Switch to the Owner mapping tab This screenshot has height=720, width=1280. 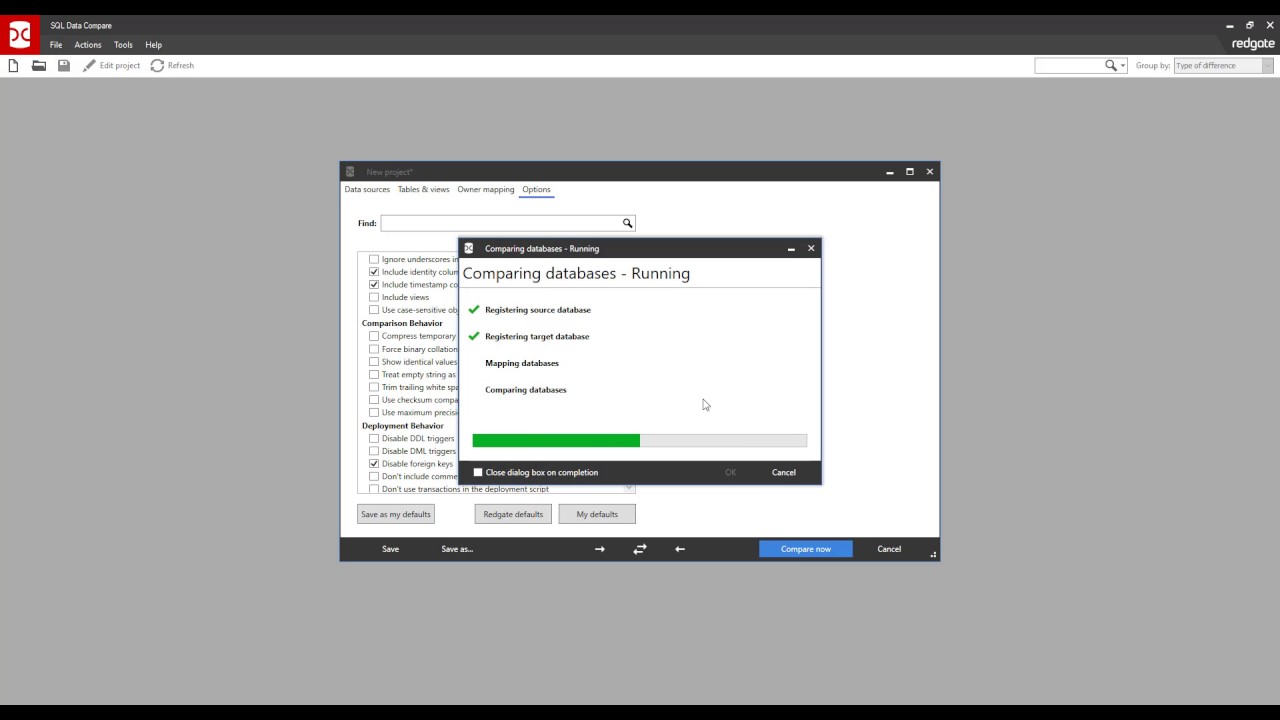tap(486, 190)
